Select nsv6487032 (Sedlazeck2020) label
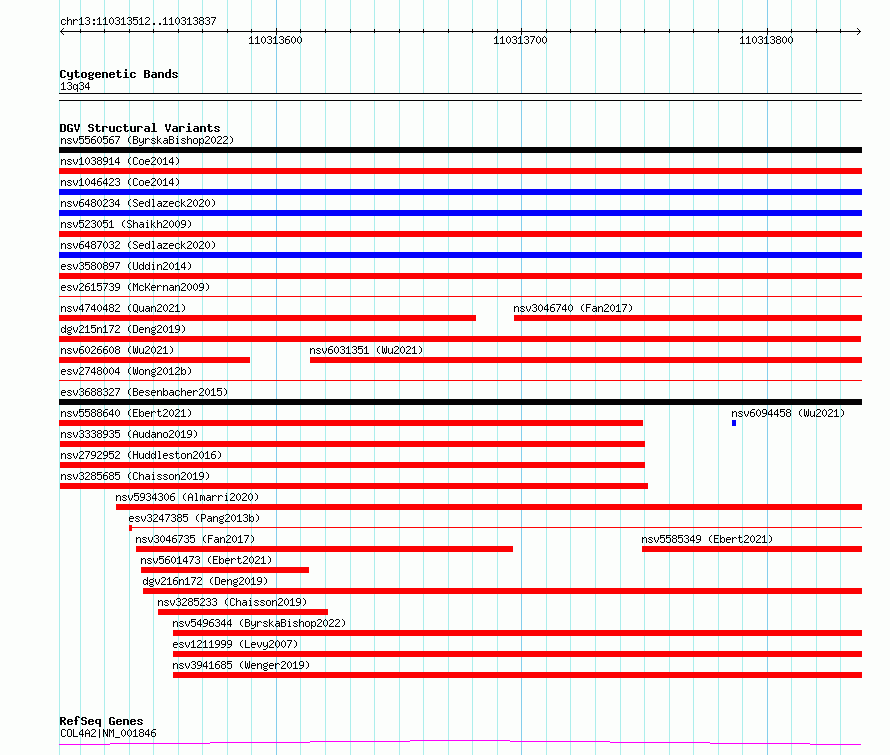This screenshot has height=755, width=890. pos(138,245)
